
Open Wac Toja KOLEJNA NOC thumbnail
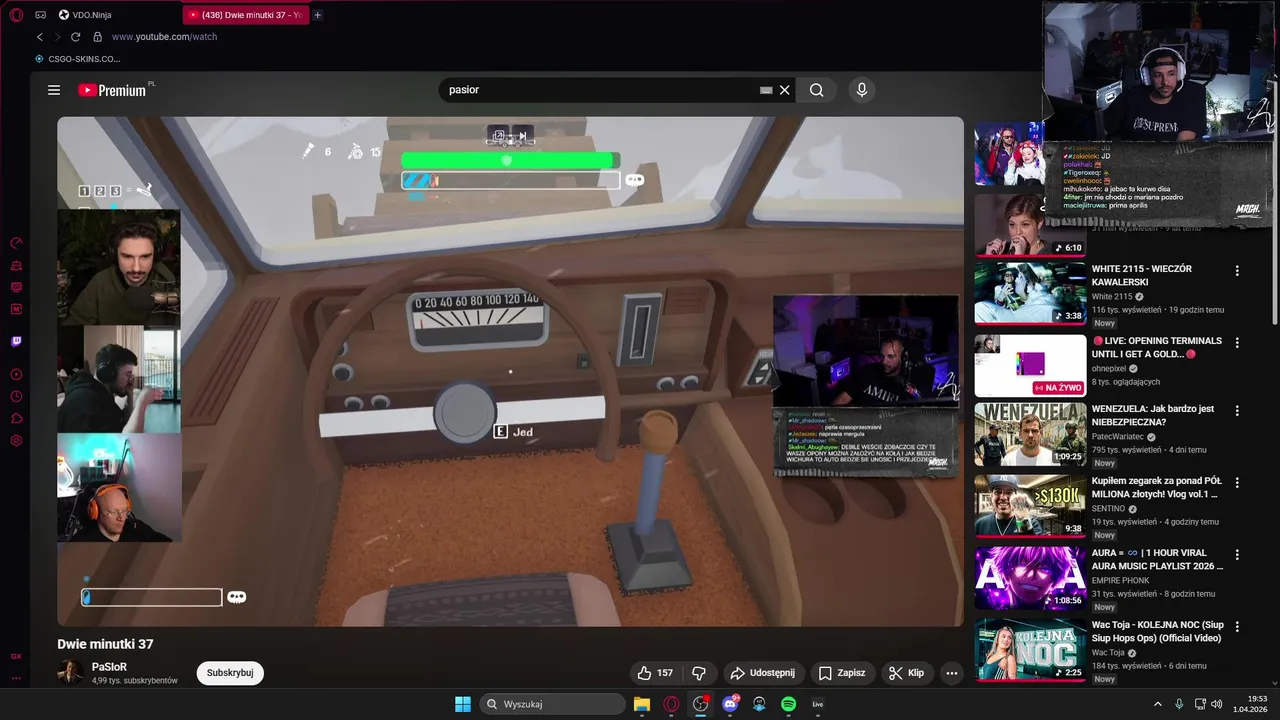coord(1030,650)
